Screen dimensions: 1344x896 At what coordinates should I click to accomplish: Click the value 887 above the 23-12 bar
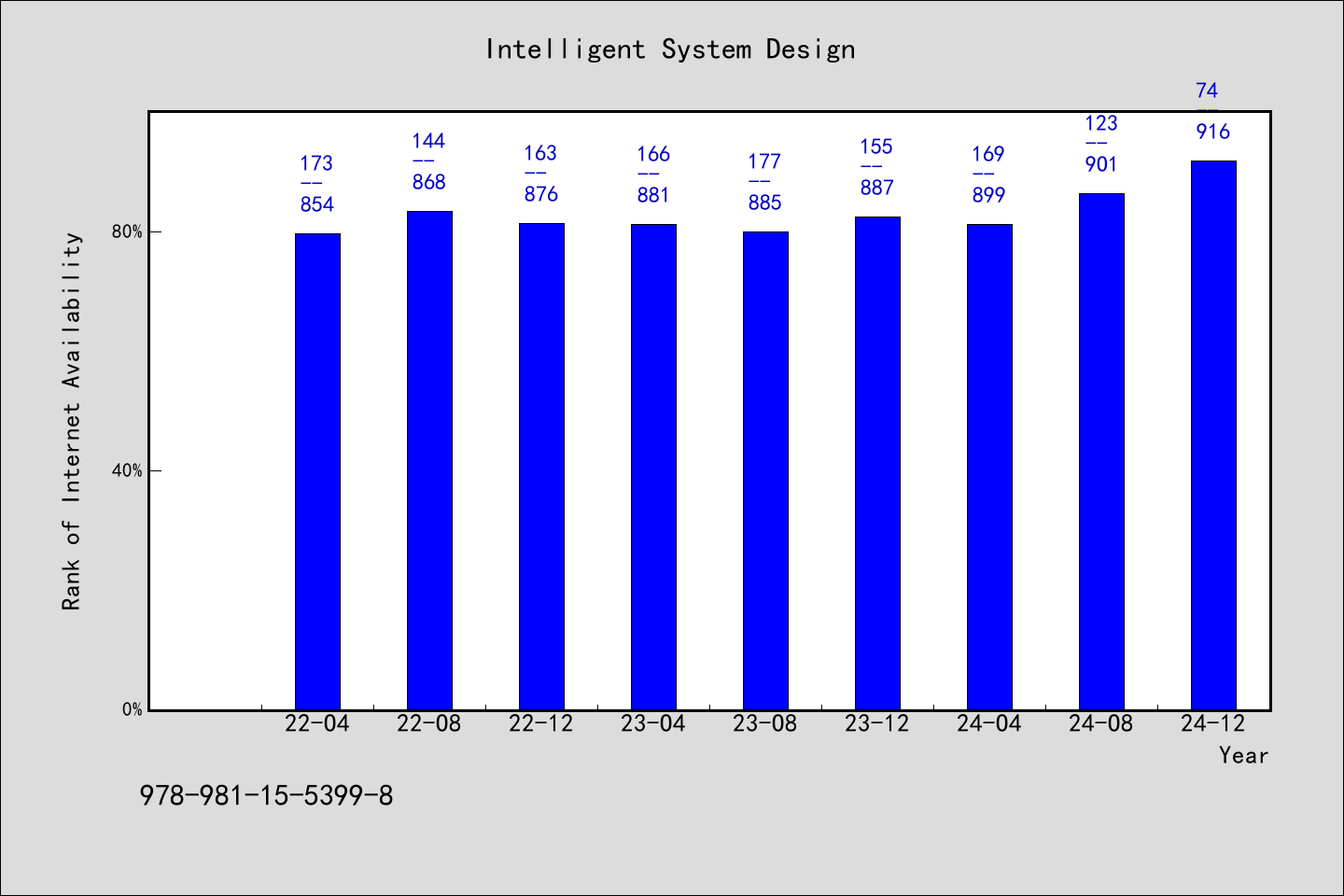877,188
